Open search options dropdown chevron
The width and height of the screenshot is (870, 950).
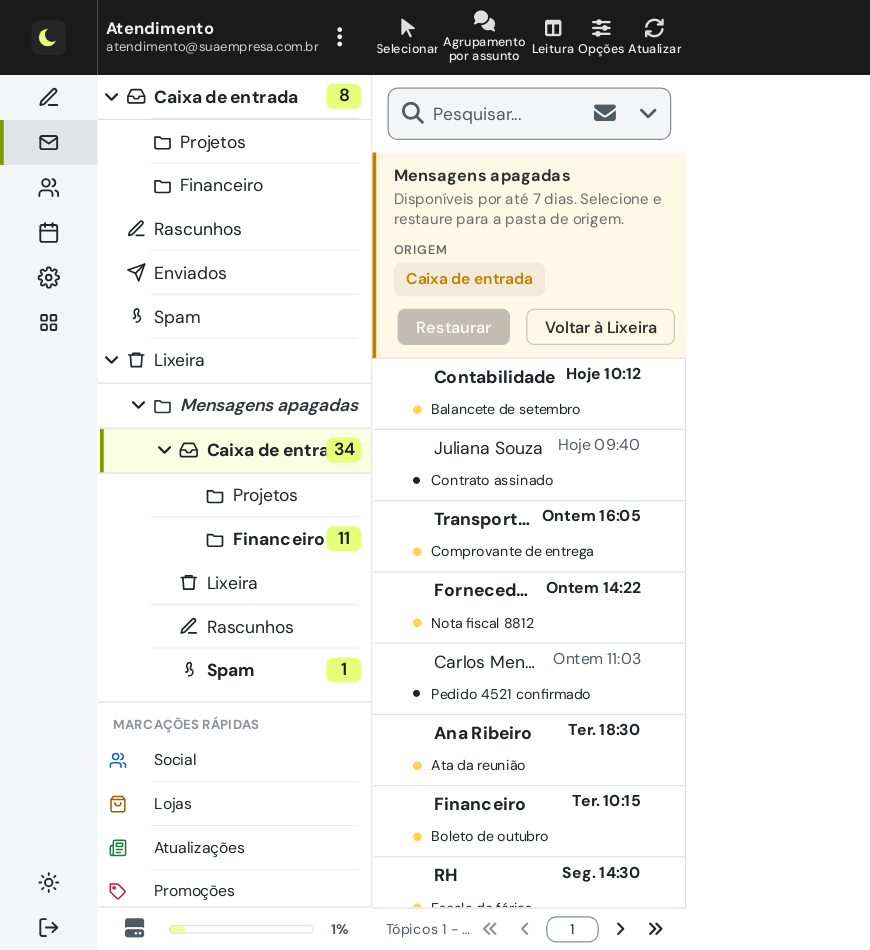[648, 113]
